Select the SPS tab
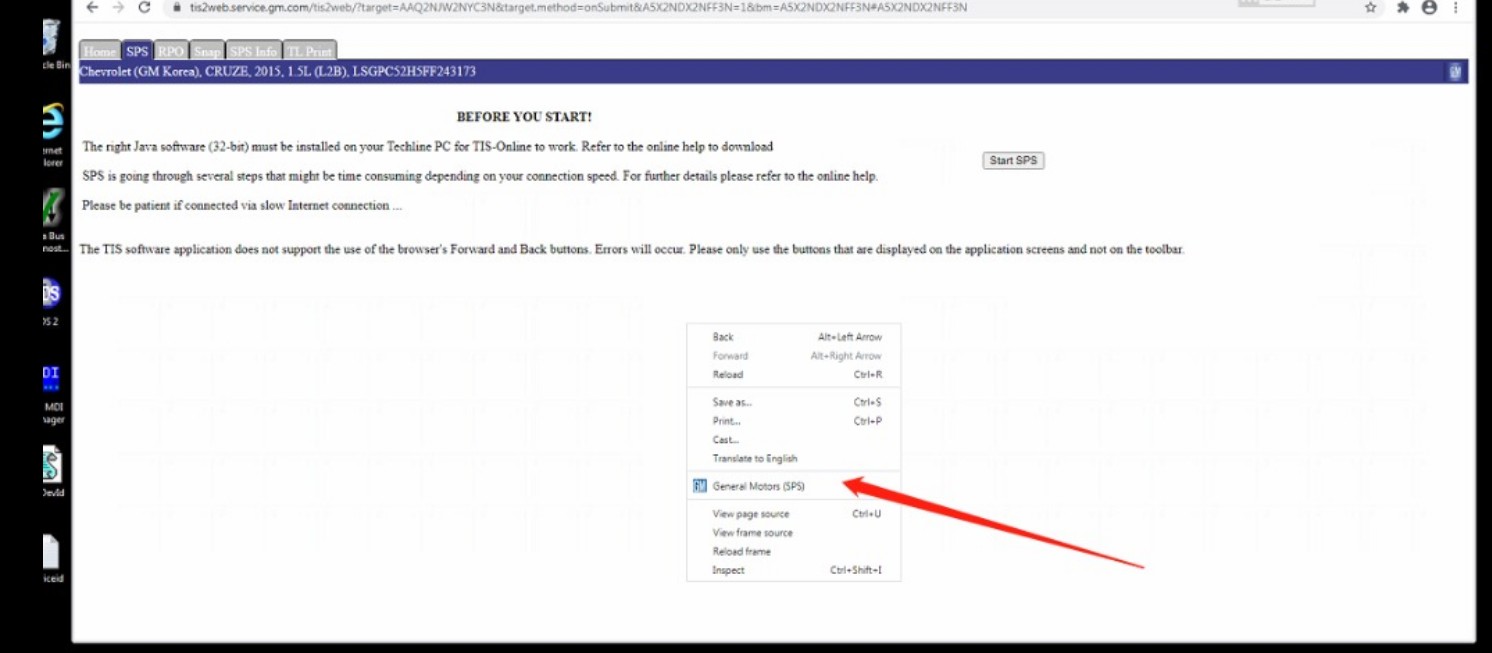Screen dimensions: 1492x653 pyautogui.click(x=137, y=51)
